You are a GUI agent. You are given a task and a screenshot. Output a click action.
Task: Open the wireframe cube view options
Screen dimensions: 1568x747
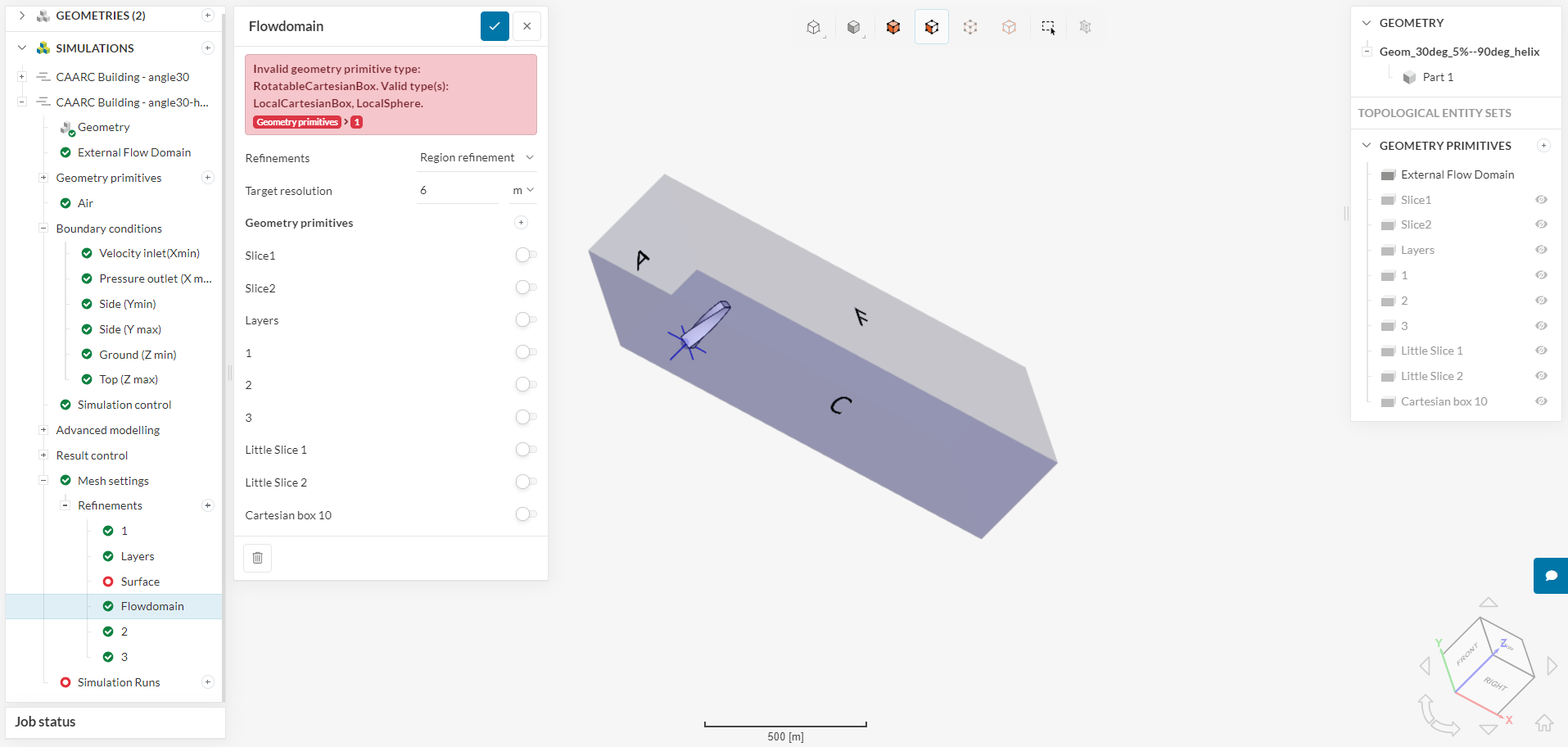coord(813,27)
